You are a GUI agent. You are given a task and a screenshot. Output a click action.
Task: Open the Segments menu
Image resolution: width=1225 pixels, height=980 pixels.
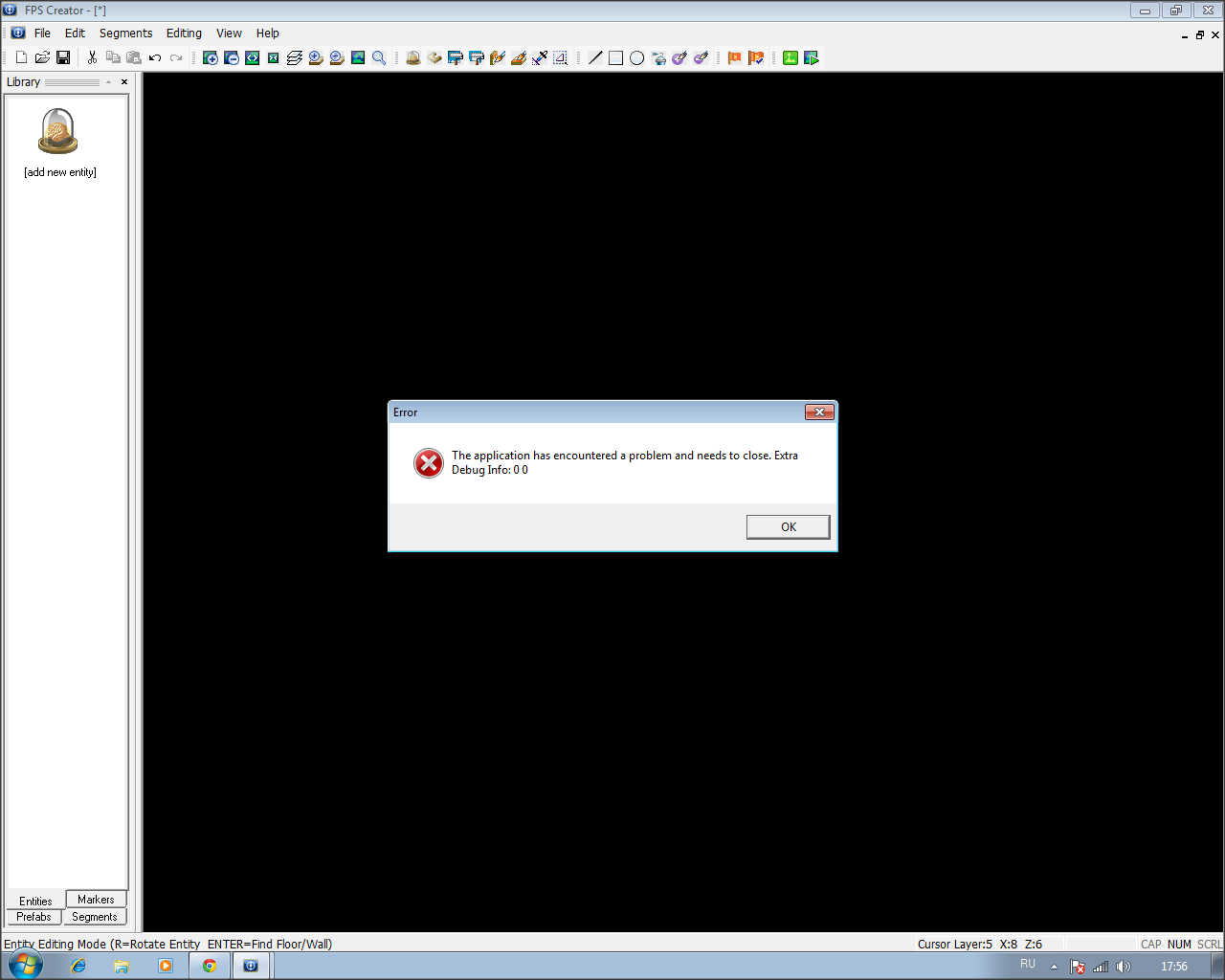pos(125,33)
